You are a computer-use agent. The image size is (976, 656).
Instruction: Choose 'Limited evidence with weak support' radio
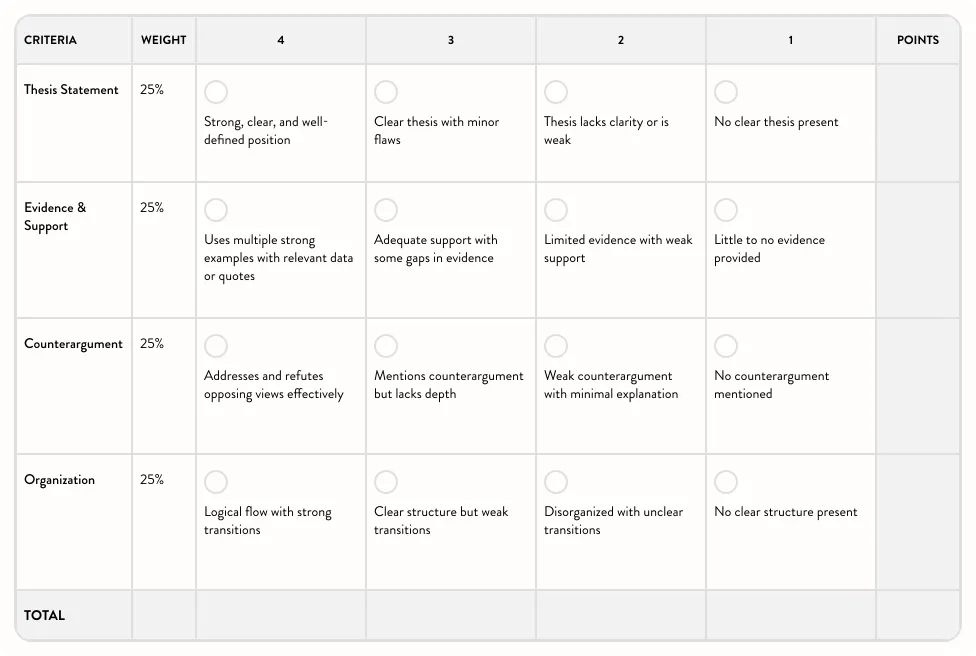coord(556,210)
